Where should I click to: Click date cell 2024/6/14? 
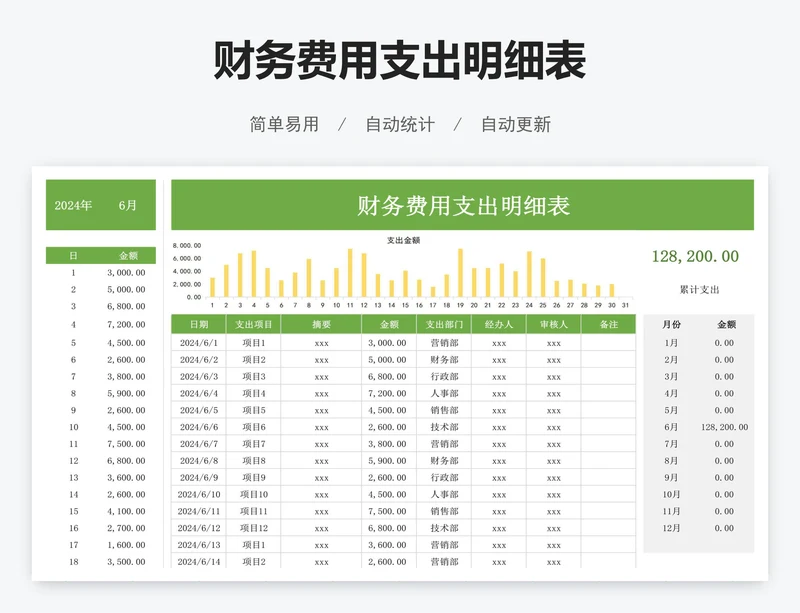tap(199, 562)
